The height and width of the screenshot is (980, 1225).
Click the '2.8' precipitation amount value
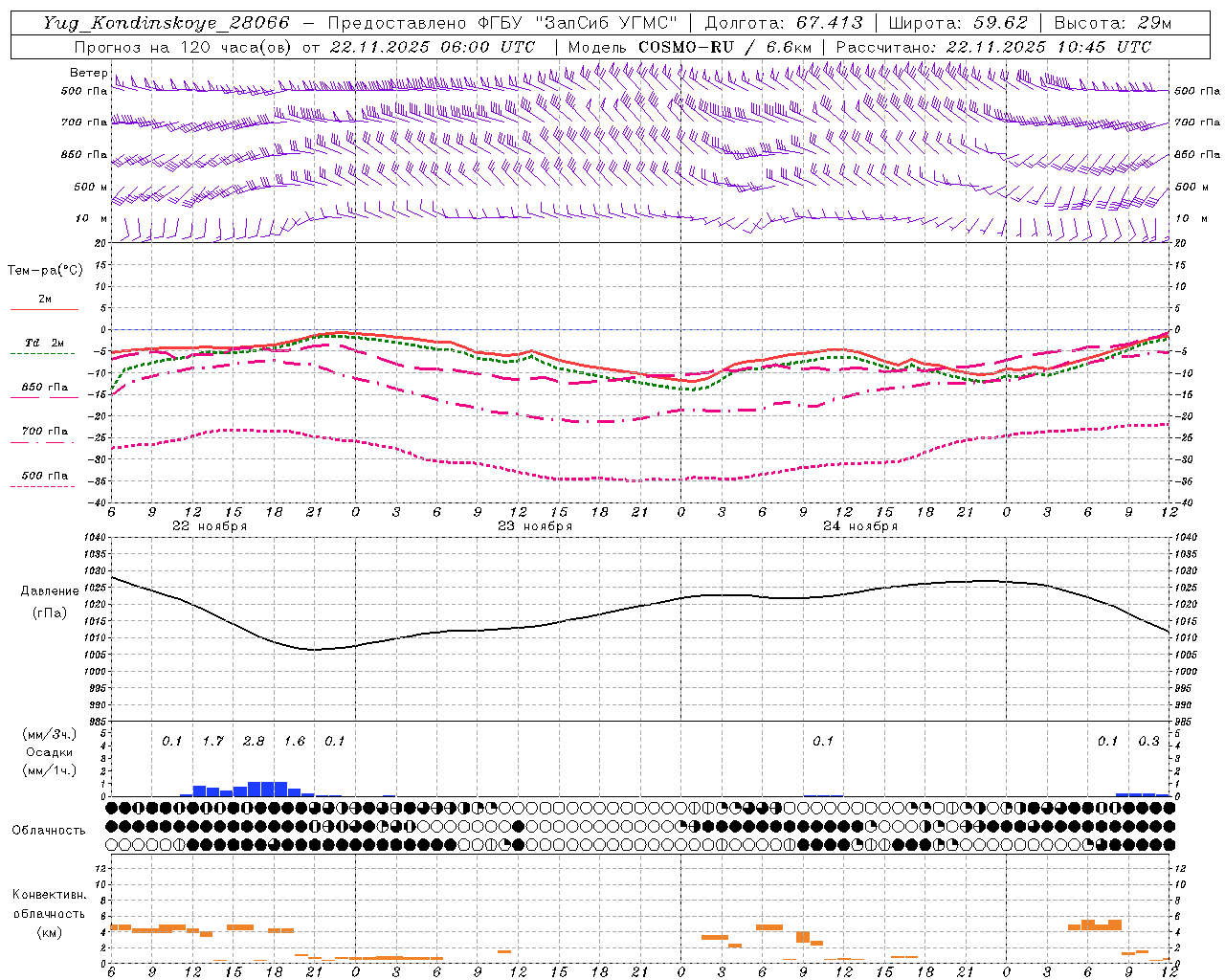(254, 742)
